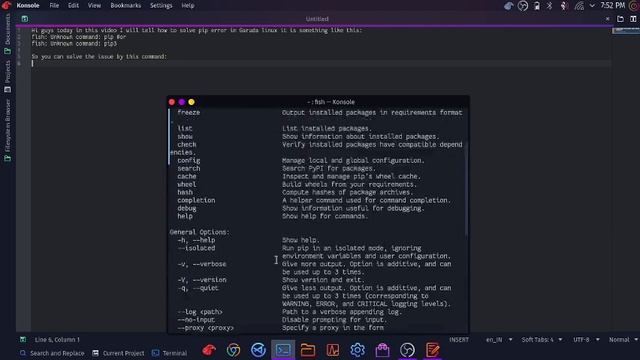Image resolution: width=640 pixels, height=360 pixels.
Task: Open the blue VS Code dock icon
Action: click(258, 350)
